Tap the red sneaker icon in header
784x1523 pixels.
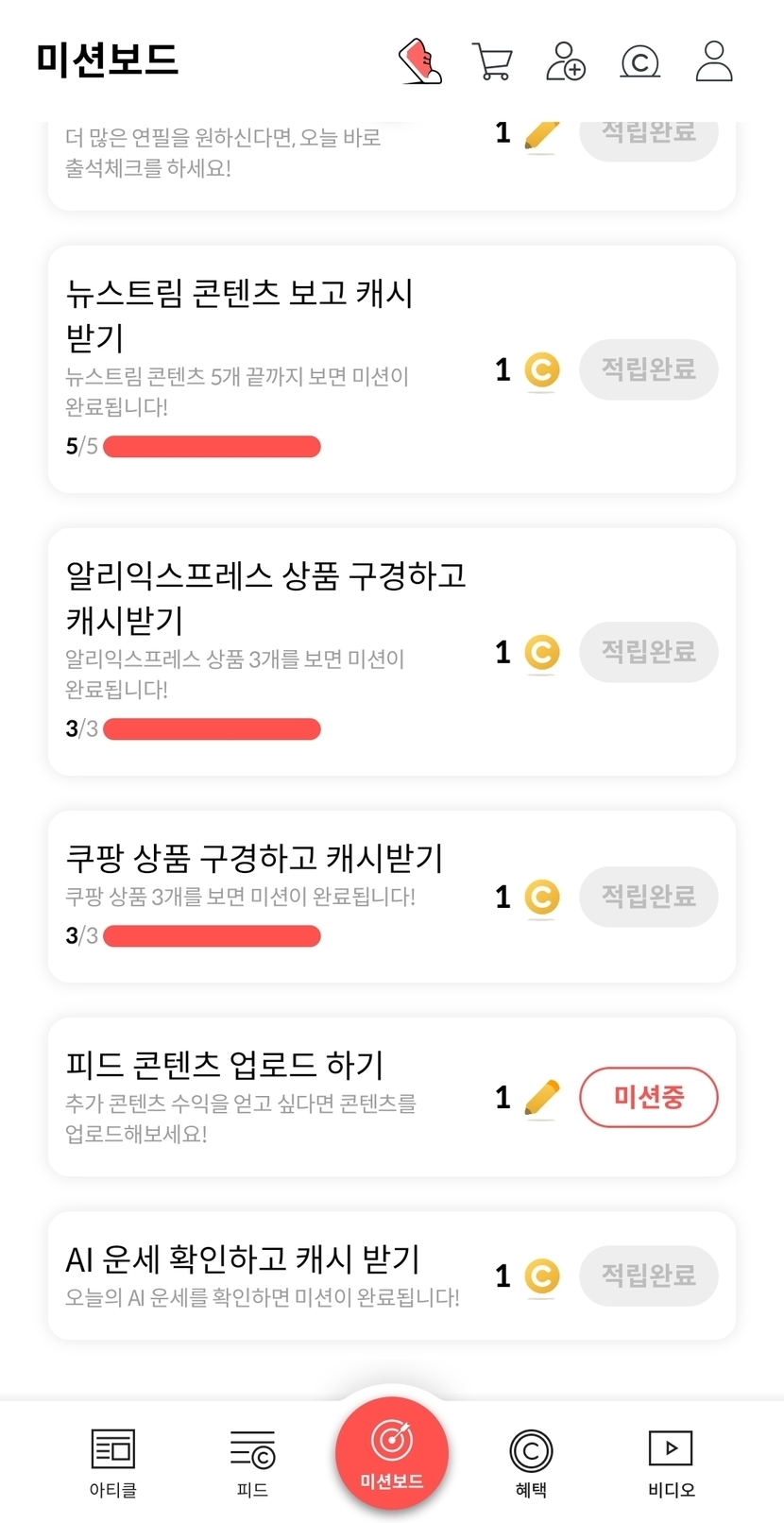[x=420, y=61]
